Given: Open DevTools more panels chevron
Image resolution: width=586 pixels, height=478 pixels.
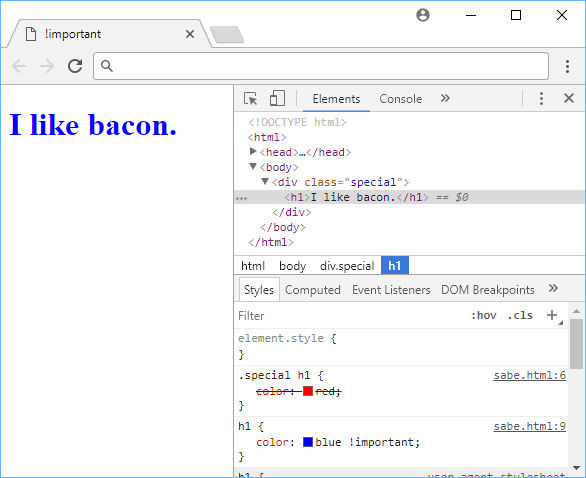Looking at the screenshot, I should coord(445,98).
